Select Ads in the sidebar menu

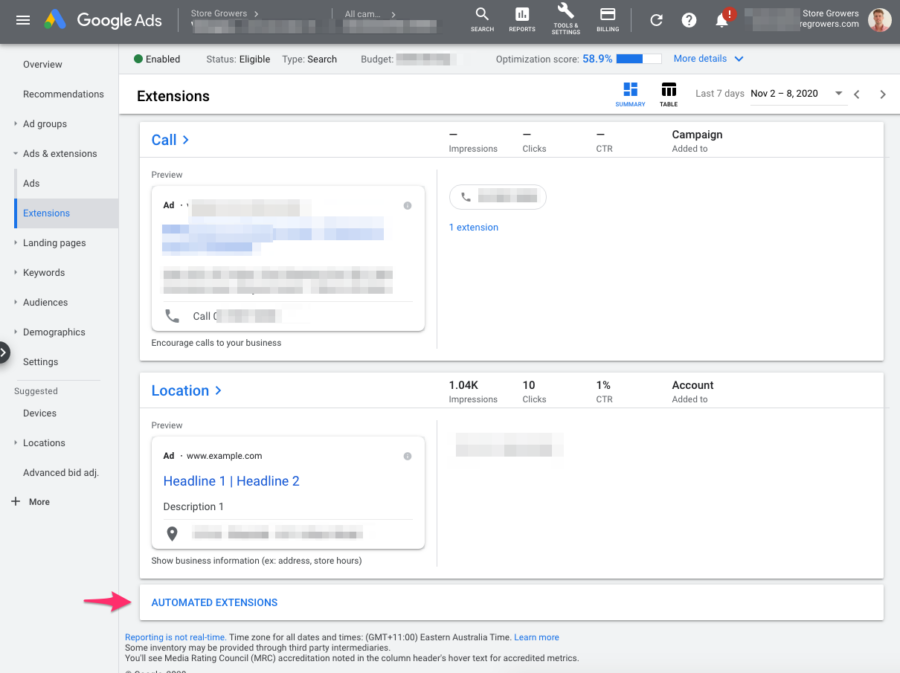[x=29, y=183]
